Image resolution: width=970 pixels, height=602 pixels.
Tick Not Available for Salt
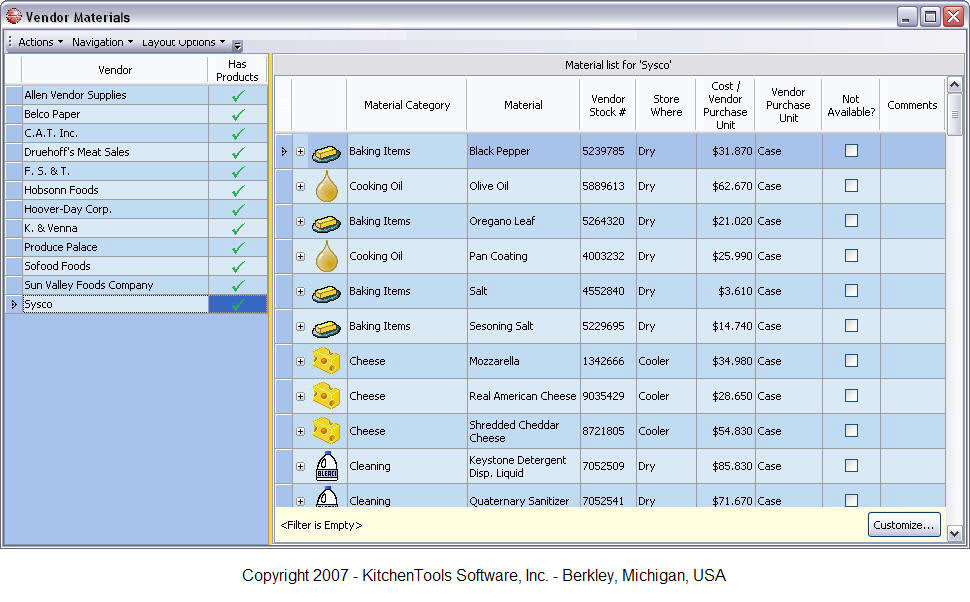[851, 290]
